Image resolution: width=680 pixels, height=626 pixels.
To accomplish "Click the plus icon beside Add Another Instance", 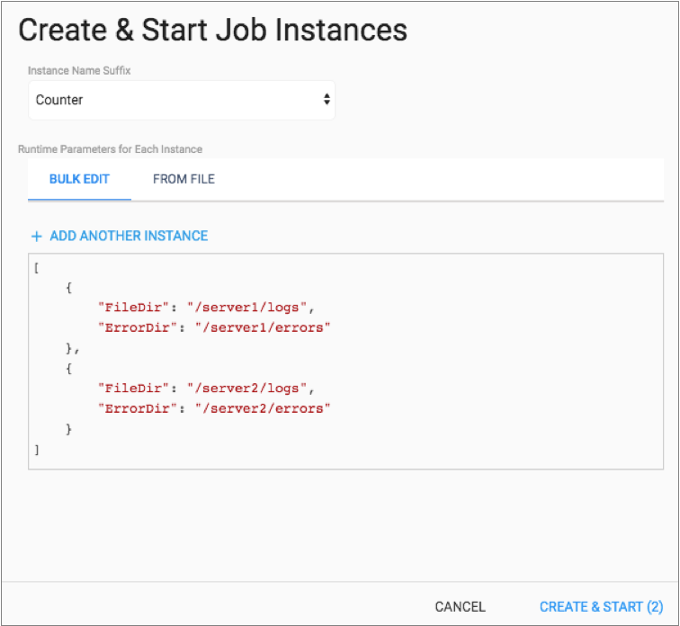I will (x=37, y=236).
